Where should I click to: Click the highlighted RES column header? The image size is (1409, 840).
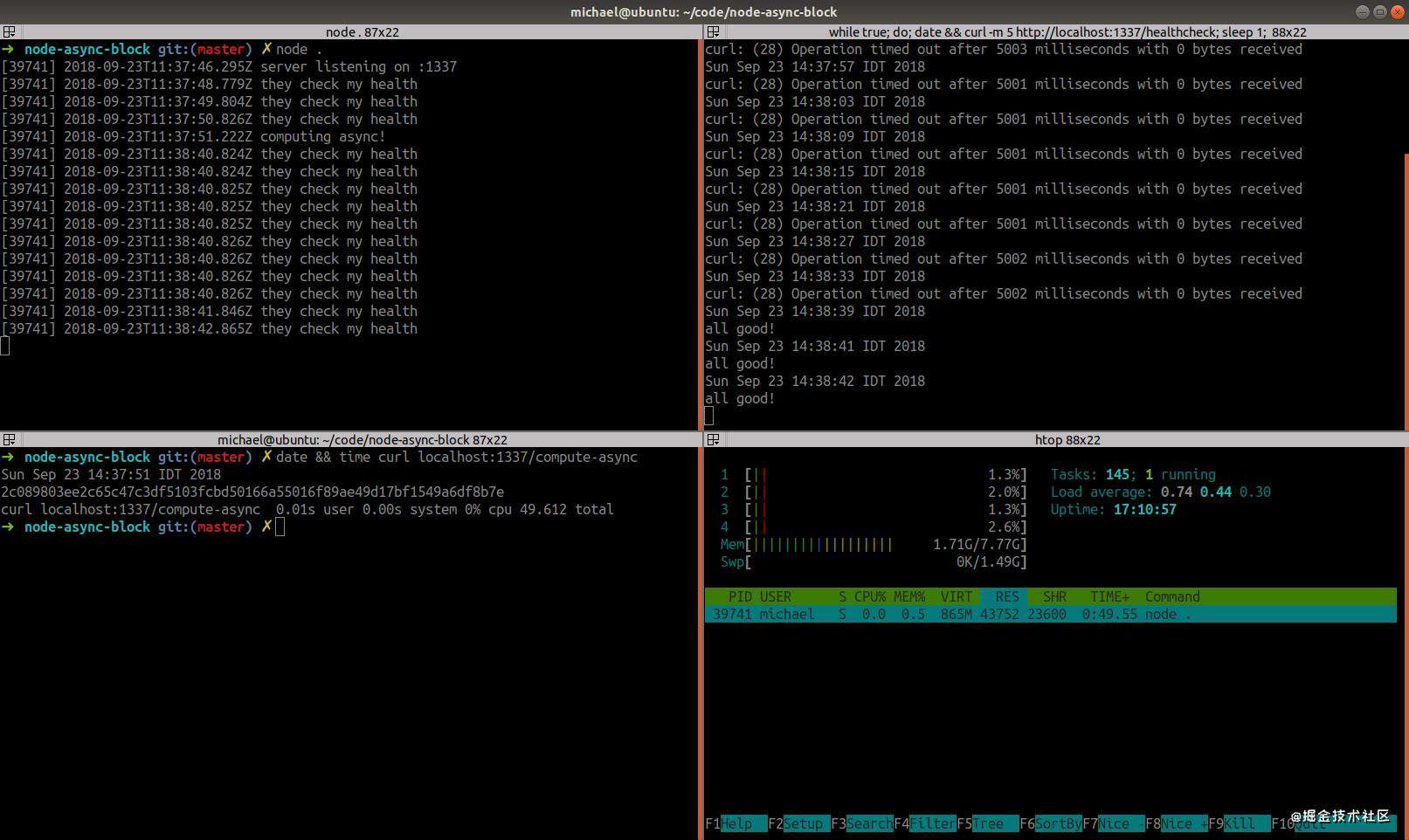(x=1003, y=596)
